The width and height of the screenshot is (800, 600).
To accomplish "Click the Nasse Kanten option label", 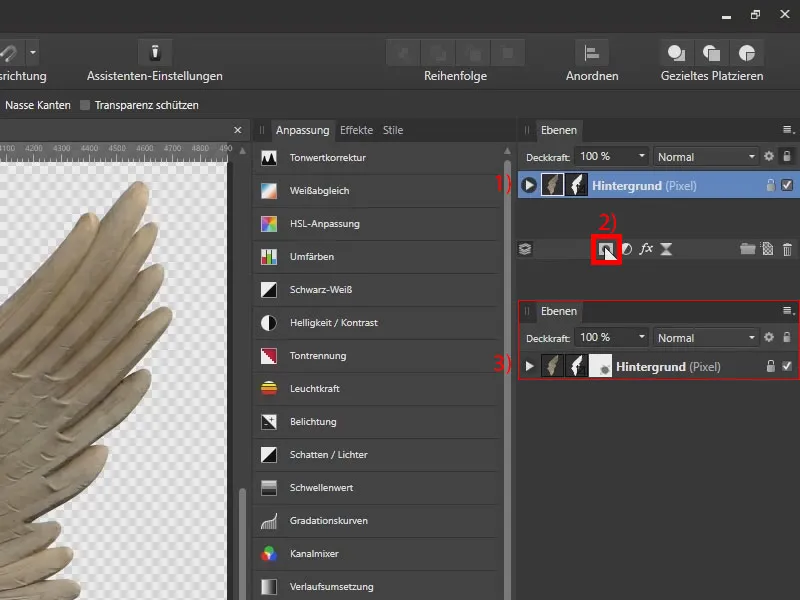I will [38, 105].
